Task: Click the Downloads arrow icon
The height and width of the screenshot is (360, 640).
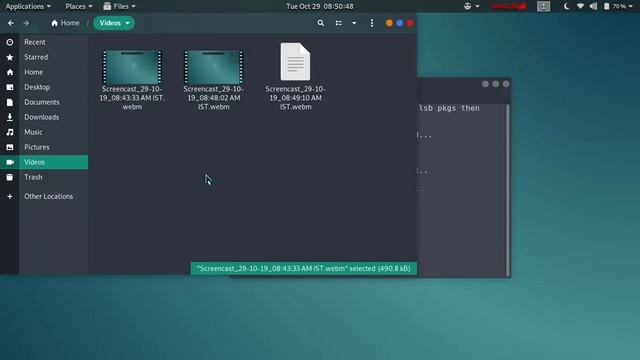Action: point(10,117)
